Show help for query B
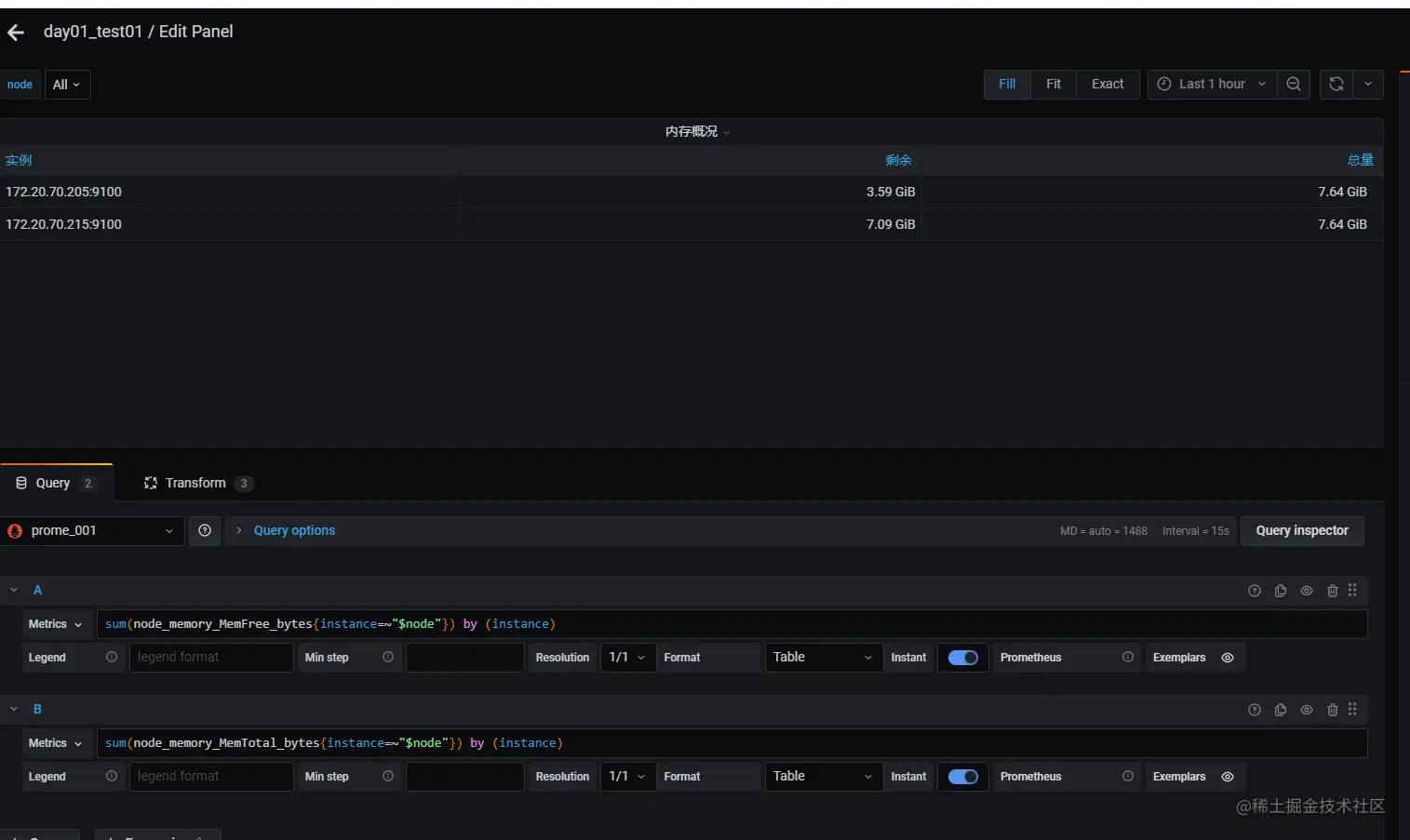The height and width of the screenshot is (840, 1410). (1255, 710)
